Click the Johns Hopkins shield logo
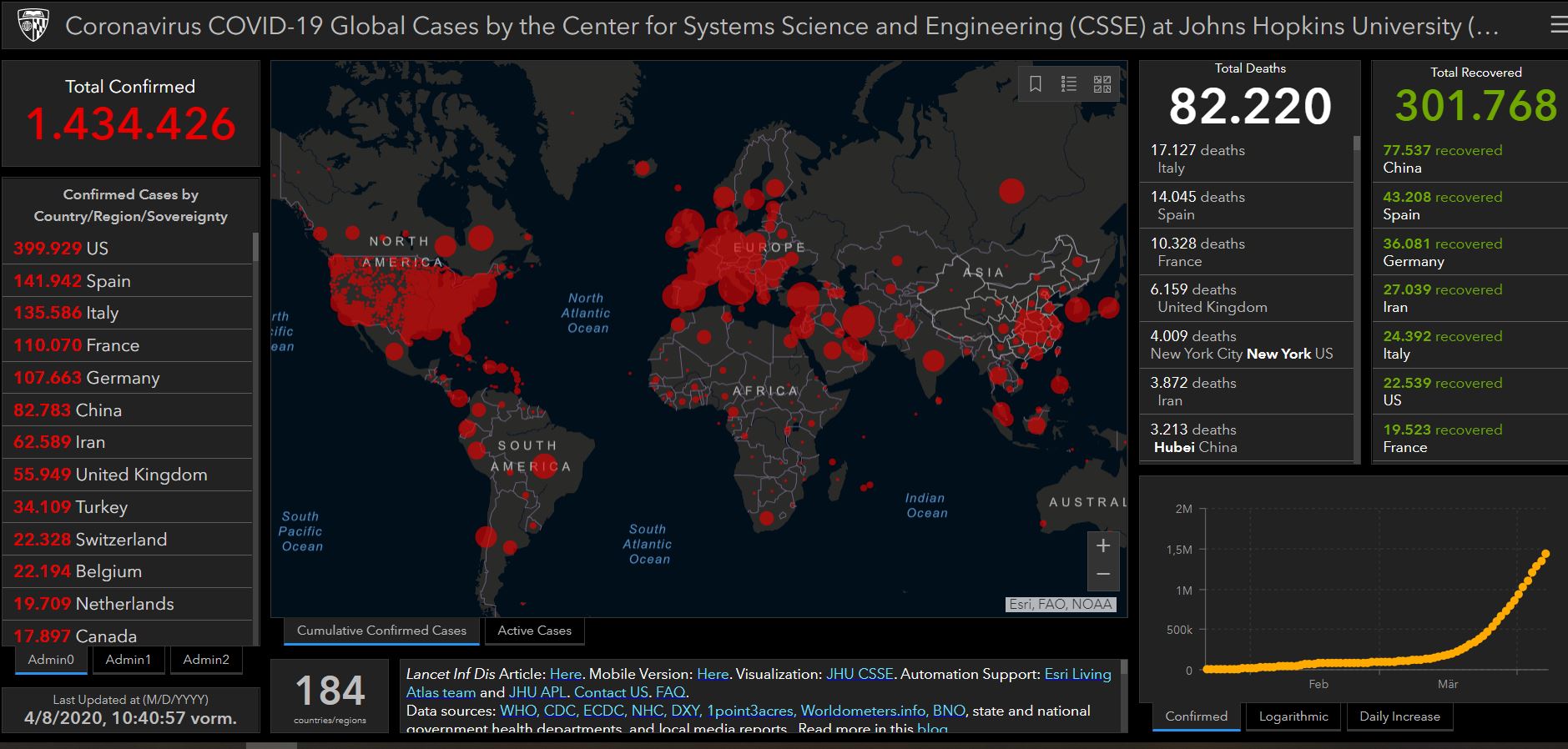The width and height of the screenshot is (1568, 749). (x=33, y=26)
